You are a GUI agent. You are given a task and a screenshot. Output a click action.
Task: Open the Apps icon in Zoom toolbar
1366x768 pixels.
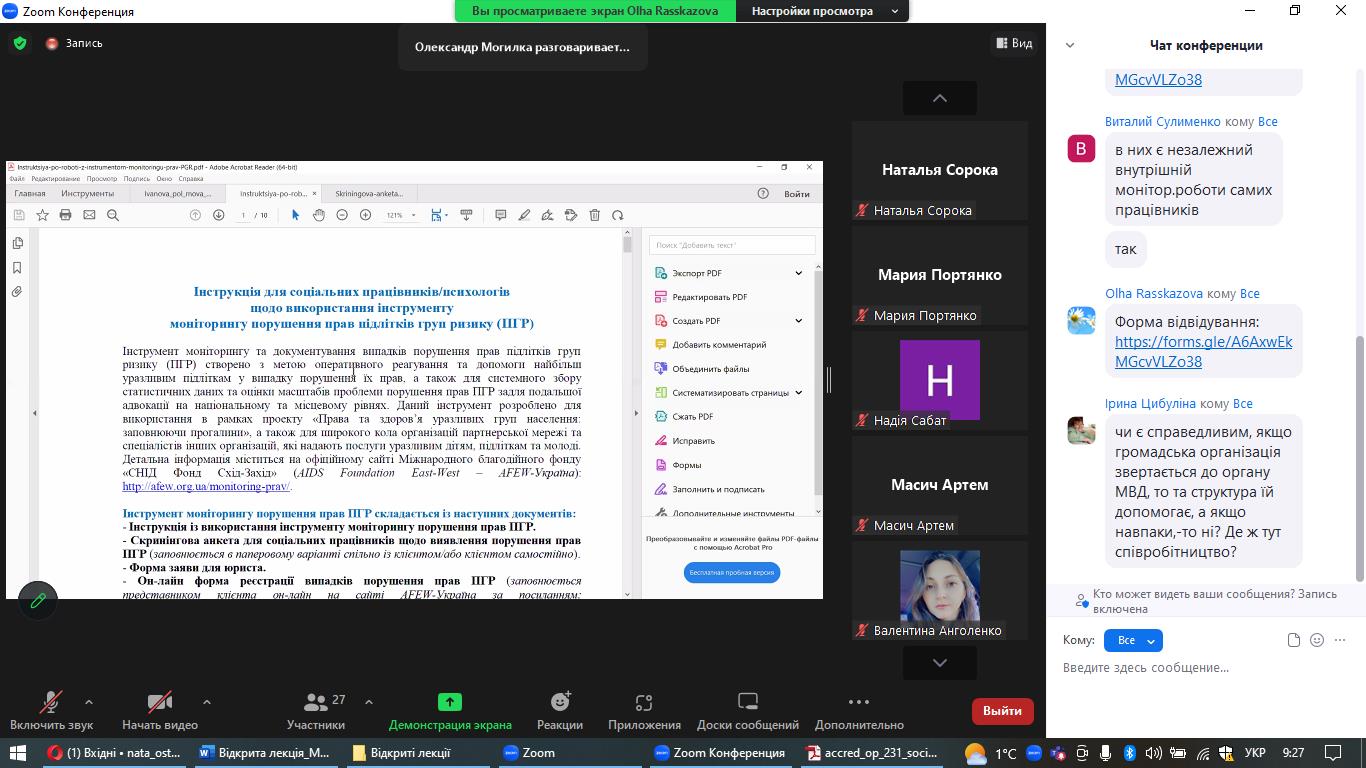point(644,703)
